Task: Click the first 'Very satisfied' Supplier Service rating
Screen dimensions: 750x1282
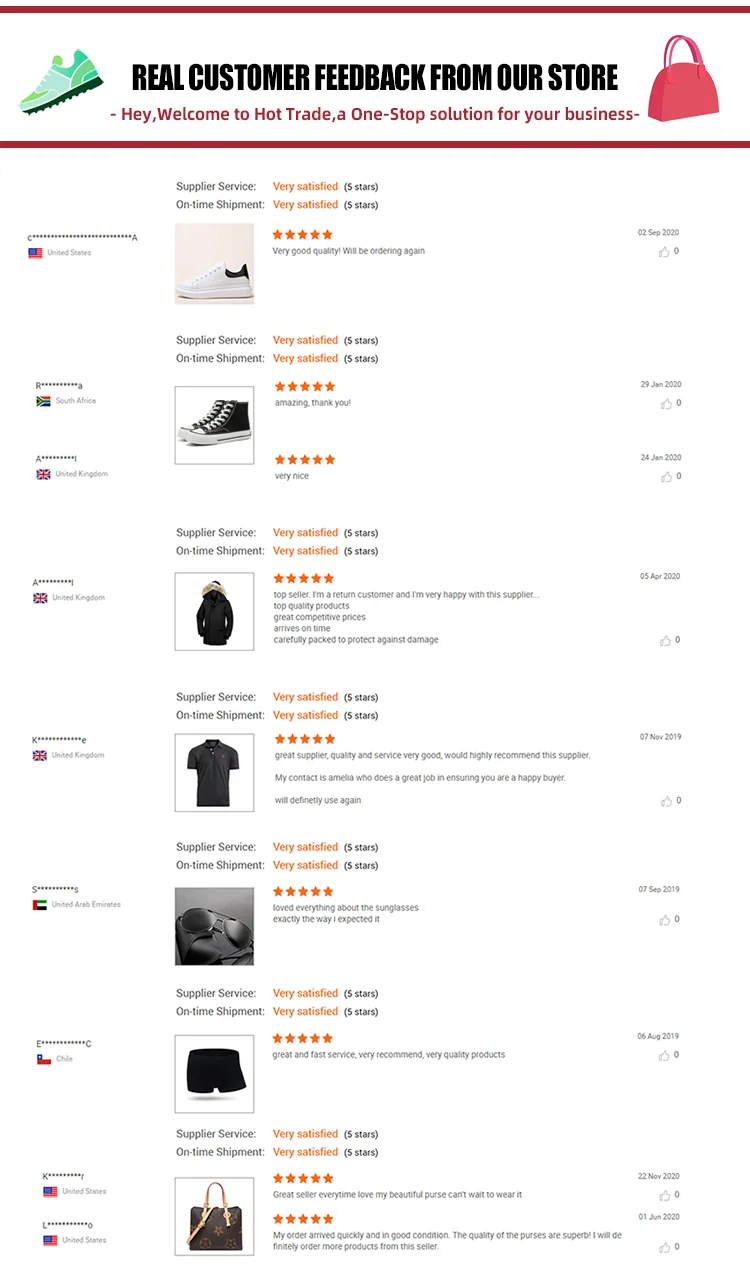Action: pos(305,187)
